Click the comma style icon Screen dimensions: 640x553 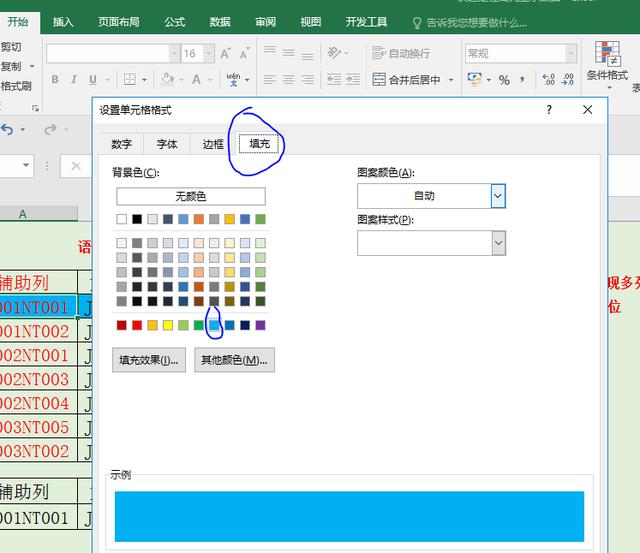coord(522,79)
